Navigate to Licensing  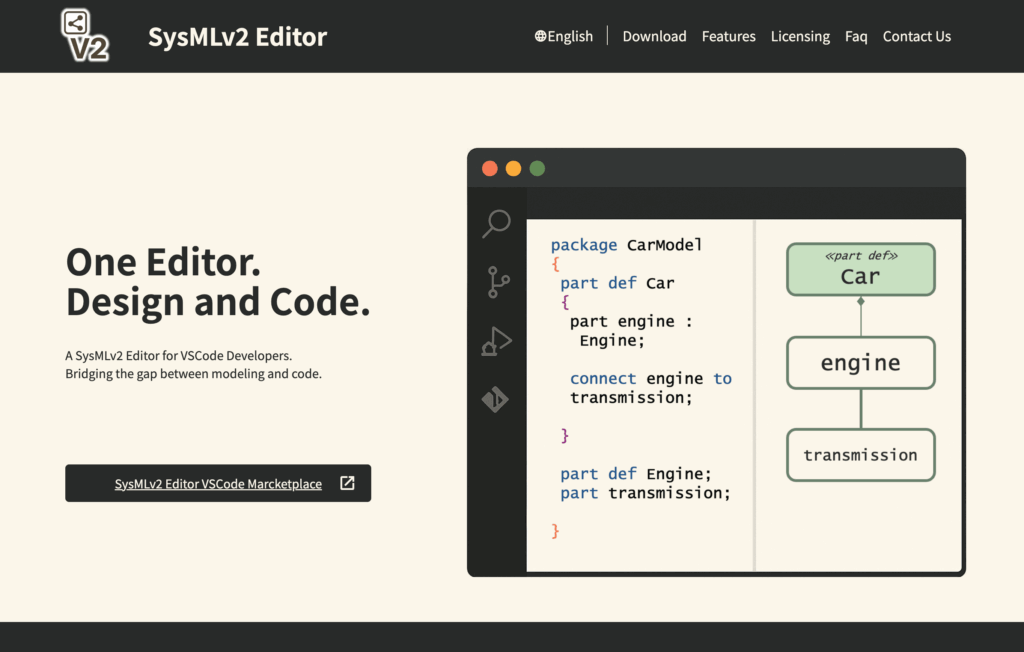point(800,36)
